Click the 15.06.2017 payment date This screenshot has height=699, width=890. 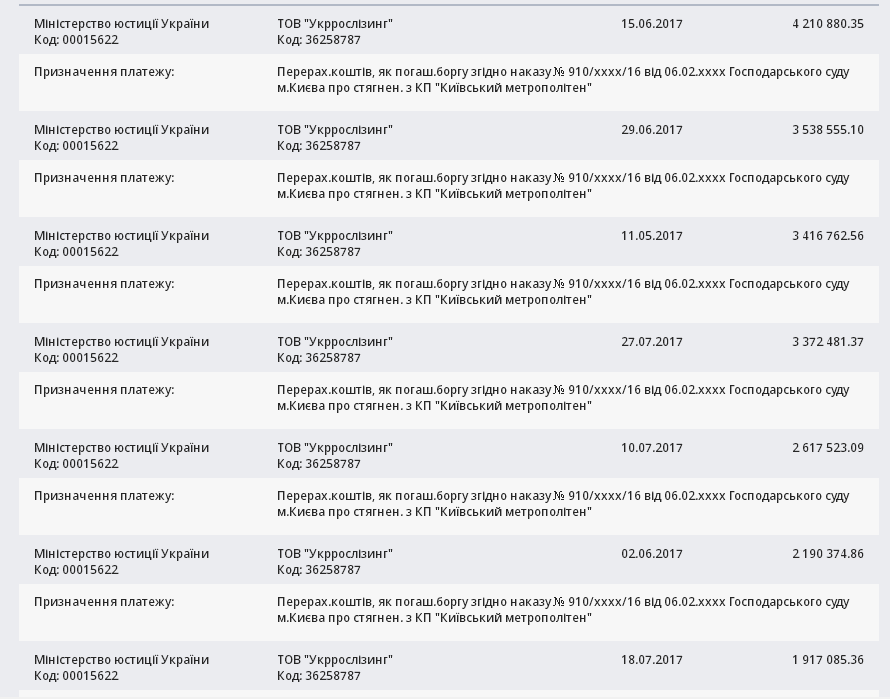click(651, 24)
